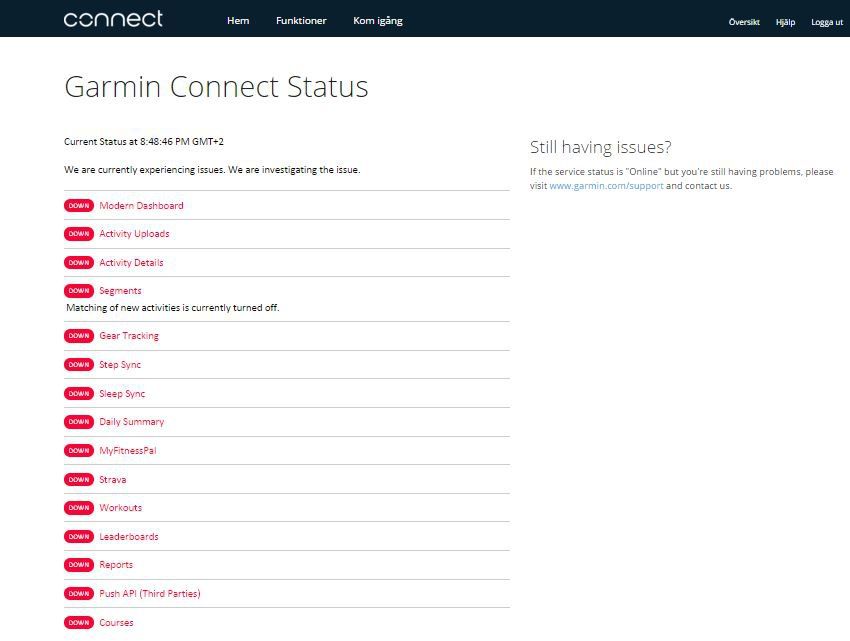
Task: Open Push API (Third Parties) entry
Action: click(150, 594)
